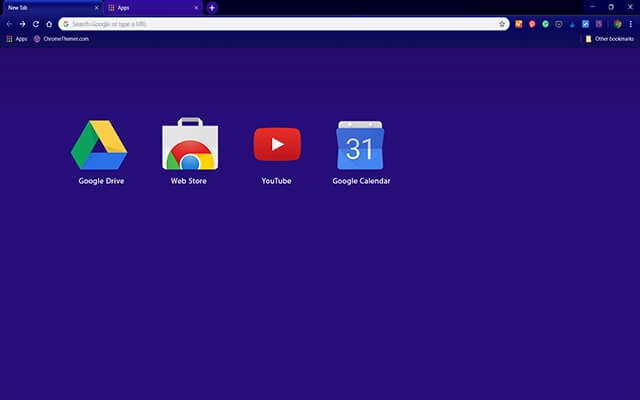Click the small blue triangle extension icon
This screenshot has height=400, width=640.
point(572,24)
